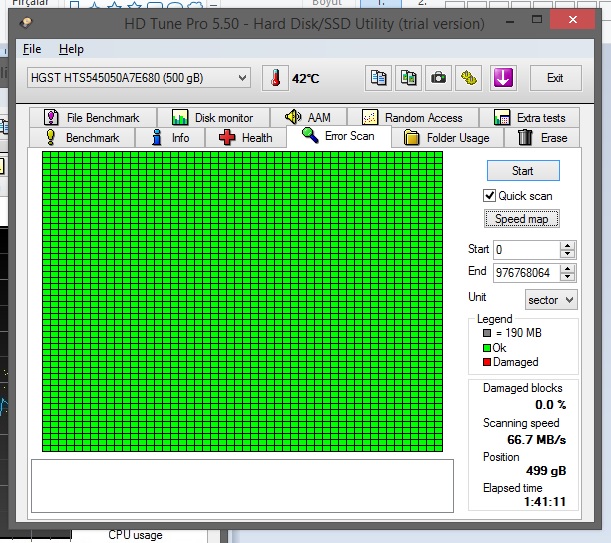
Task: Switch to the Extra tests tab
Action: tap(530, 117)
